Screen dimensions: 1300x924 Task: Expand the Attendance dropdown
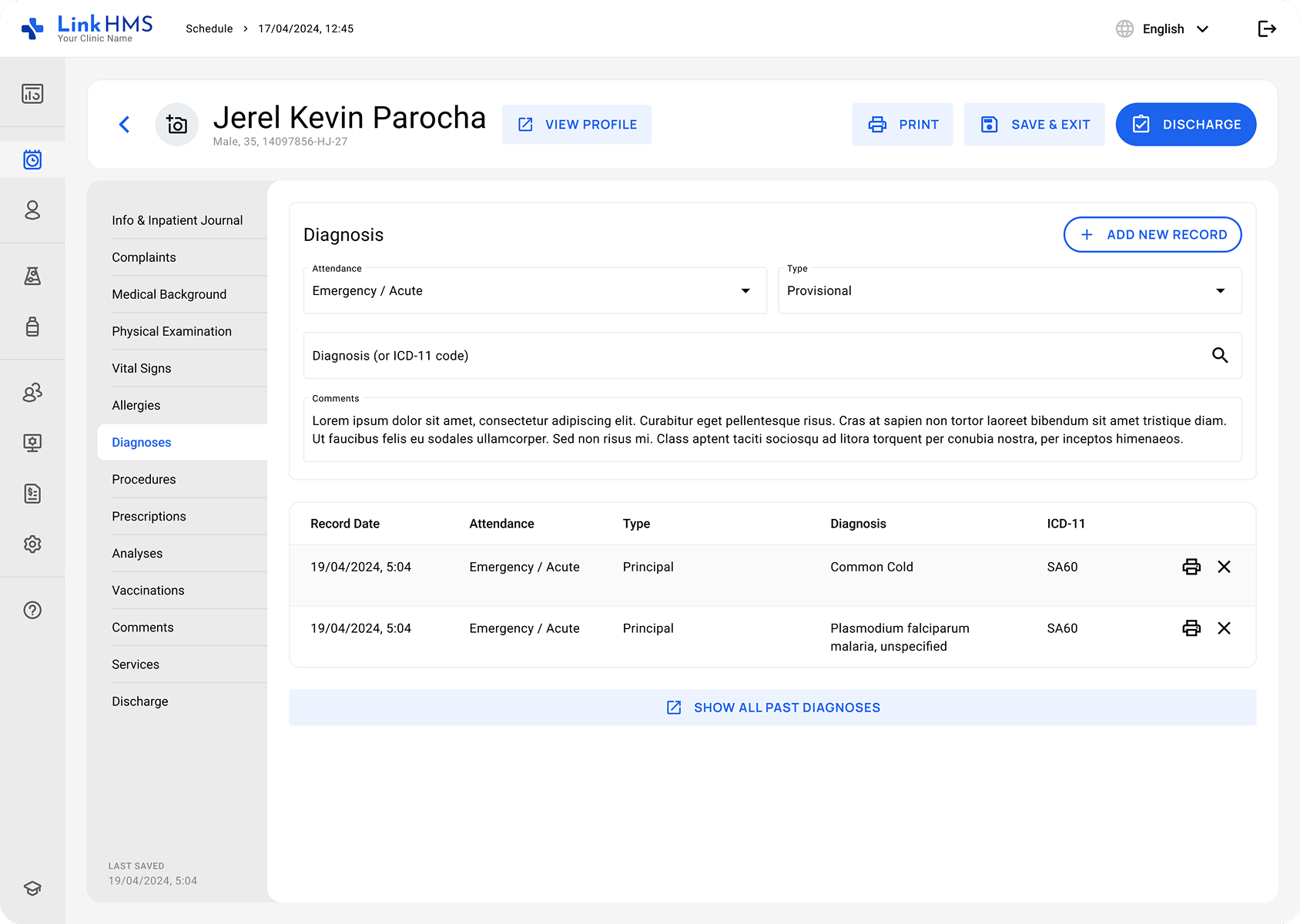[x=535, y=291]
